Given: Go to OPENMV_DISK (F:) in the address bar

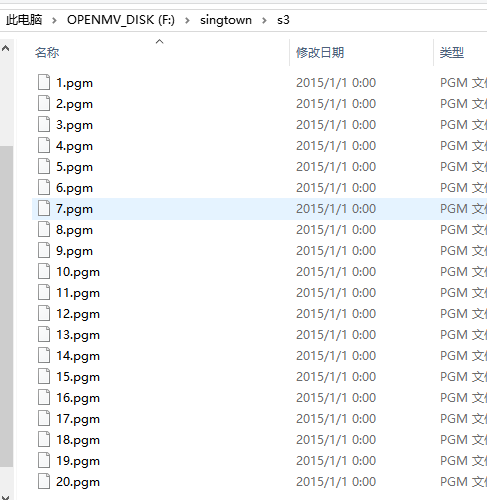Looking at the screenshot, I should click(x=121, y=20).
